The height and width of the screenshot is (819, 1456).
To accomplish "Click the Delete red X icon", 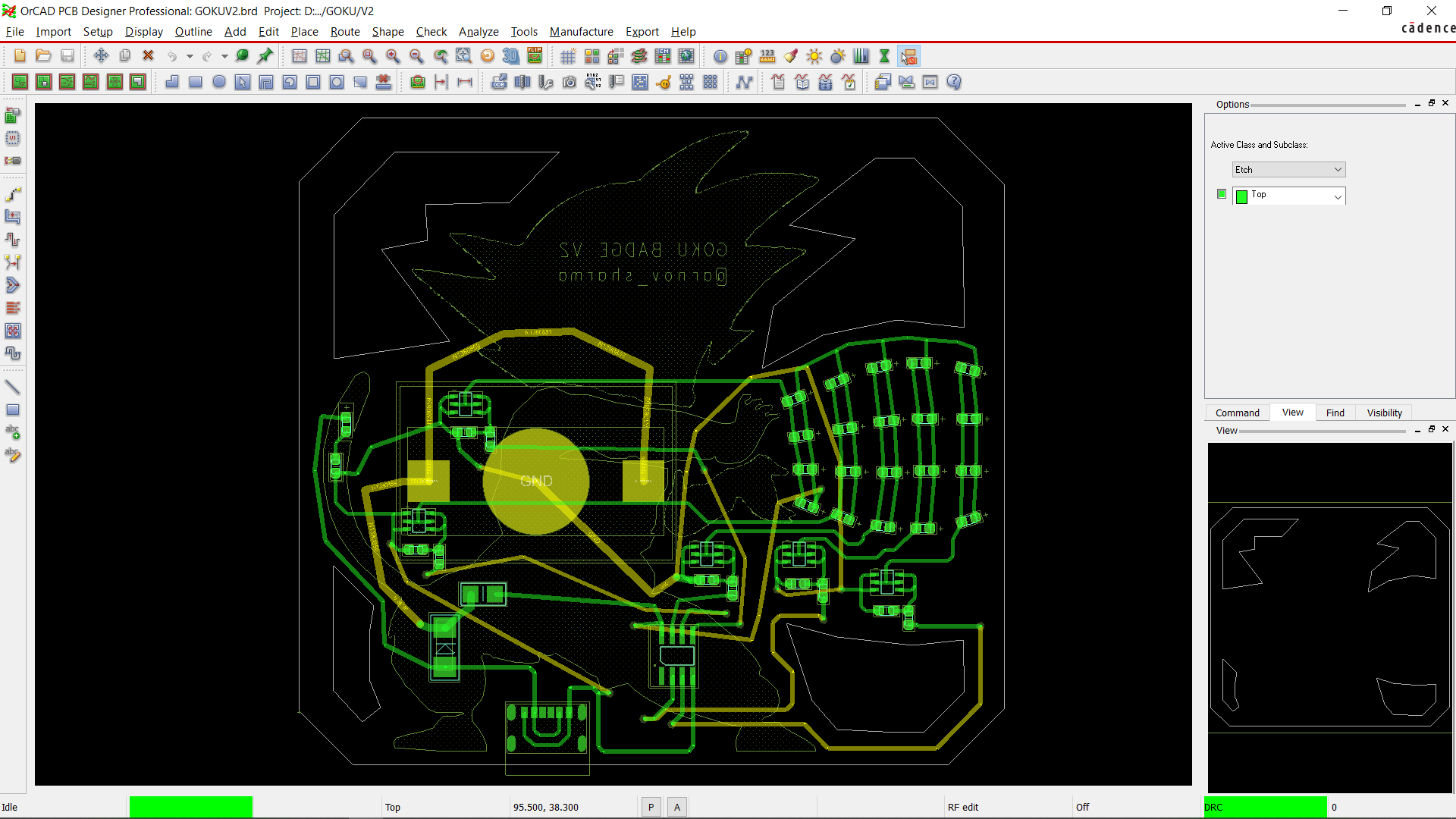I will [149, 56].
